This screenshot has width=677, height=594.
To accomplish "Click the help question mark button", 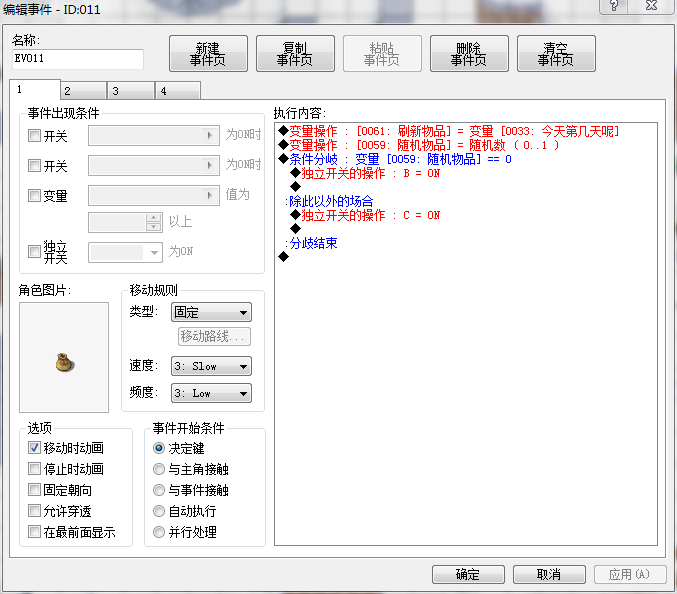I will click(x=614, y=6).
